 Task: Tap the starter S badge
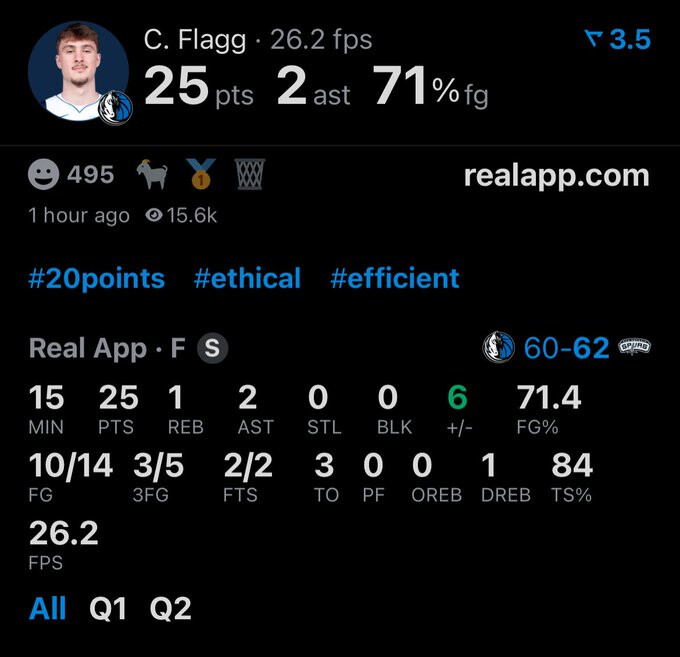212,348
